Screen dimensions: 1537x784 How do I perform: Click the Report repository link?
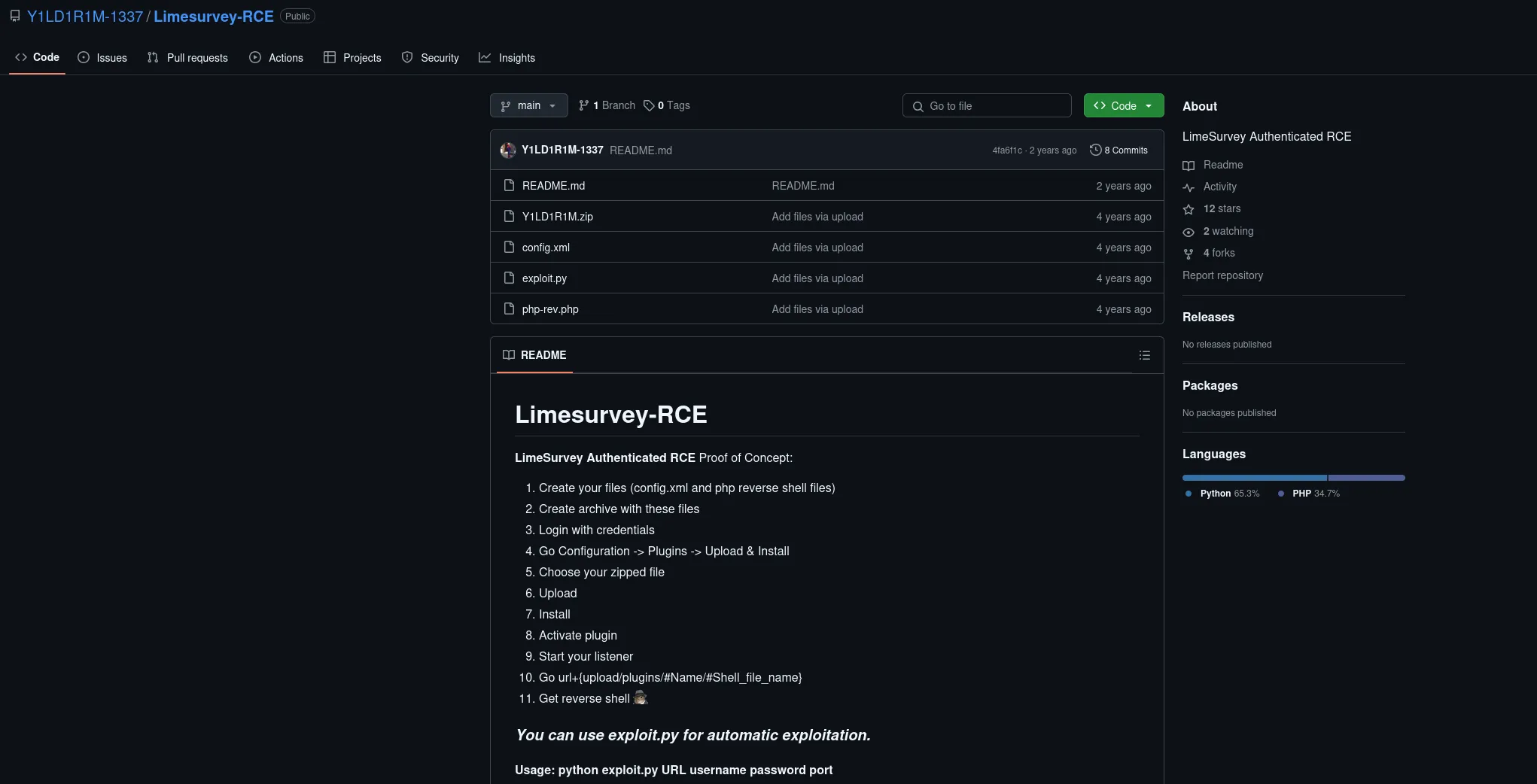[1222, 275]
